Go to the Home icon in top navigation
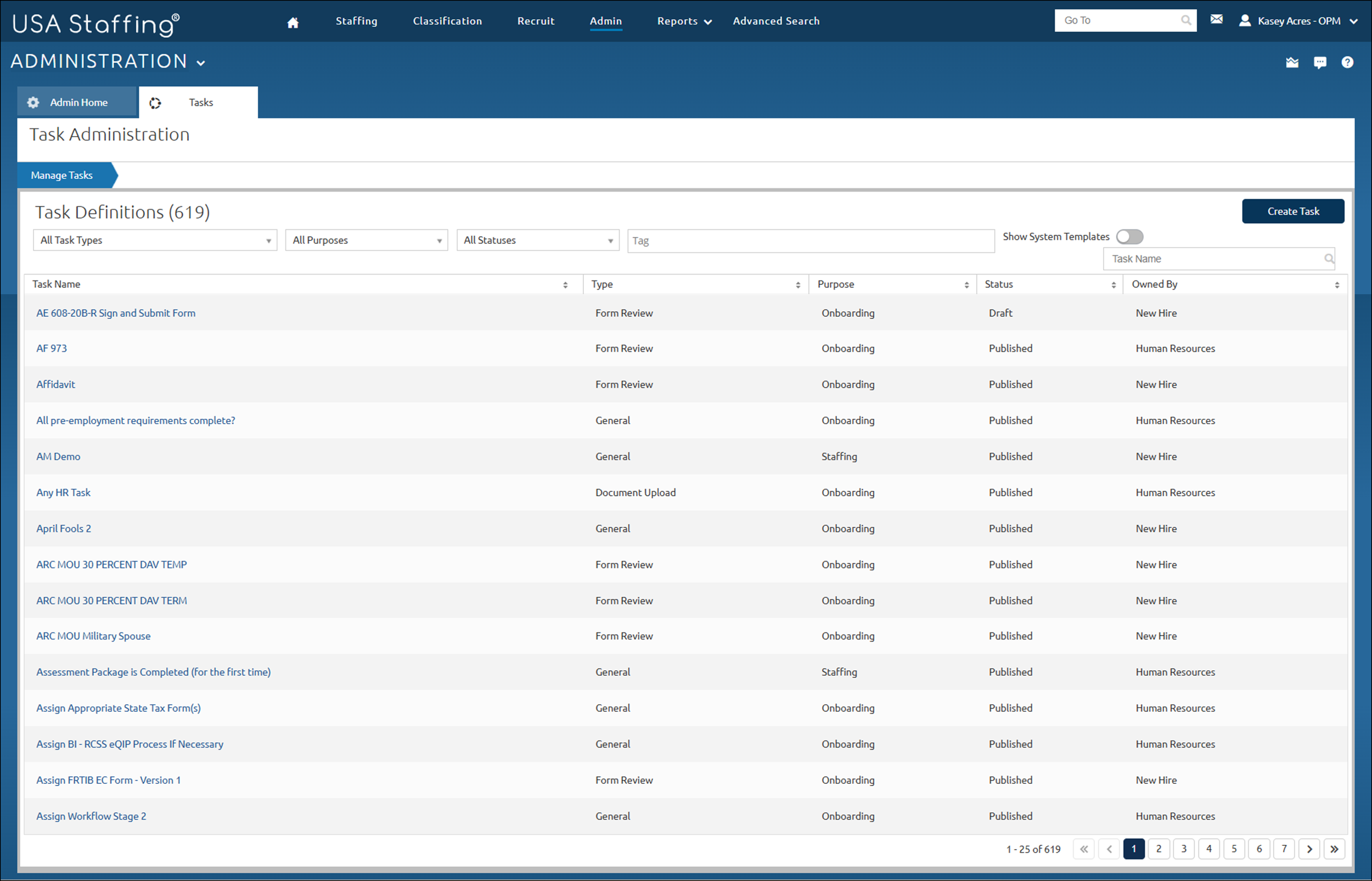The width and height of the screenshot is (1372, 881). click(293, 23)
